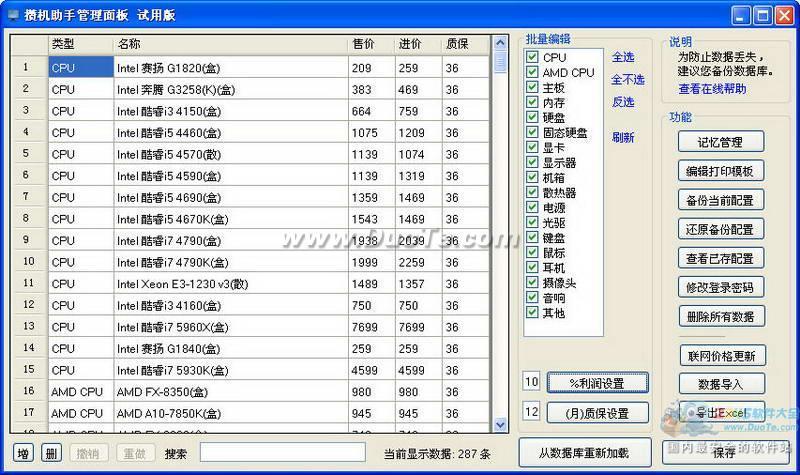Click the 删 delete row button
Image resolution: width=800 pixels, height=475 pixels.
[51, 453]
